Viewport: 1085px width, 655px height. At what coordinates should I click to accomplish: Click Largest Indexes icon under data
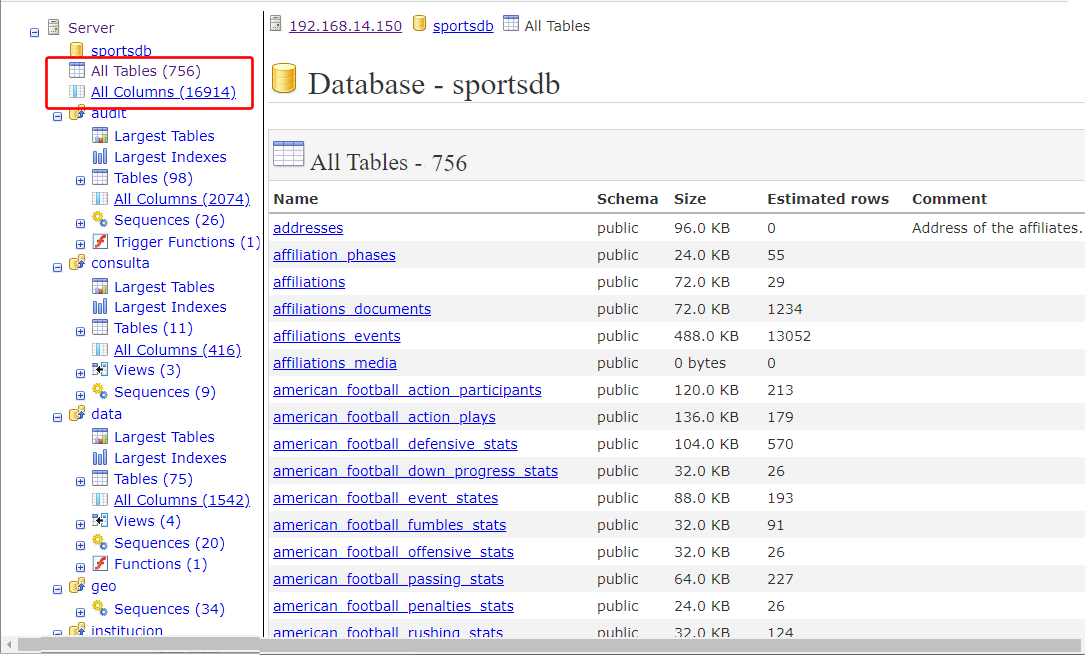point(100,457)
